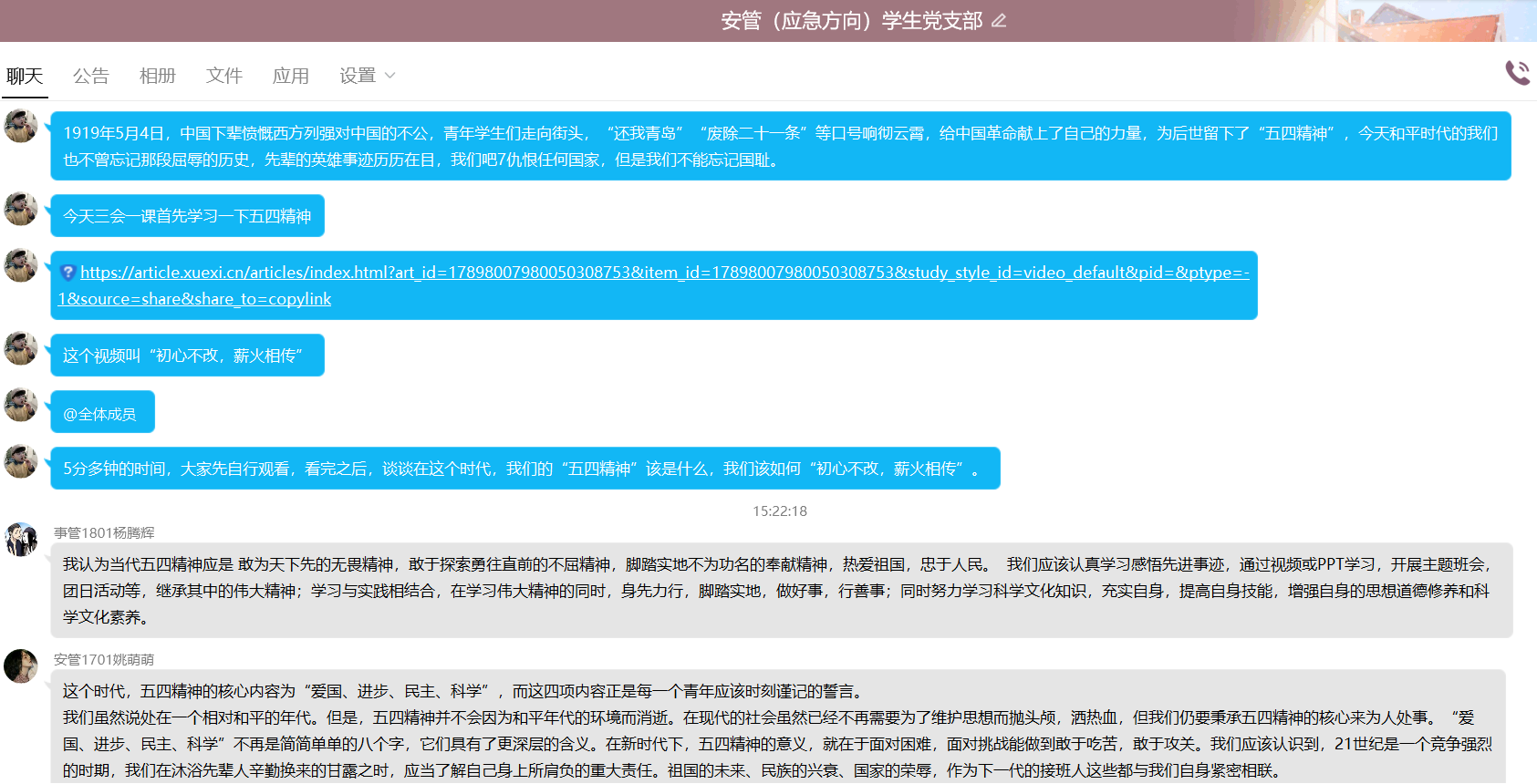Switch to the 文件 tab
The width and height of the screenshot is (1537, 784).
[x=224, y=76]
